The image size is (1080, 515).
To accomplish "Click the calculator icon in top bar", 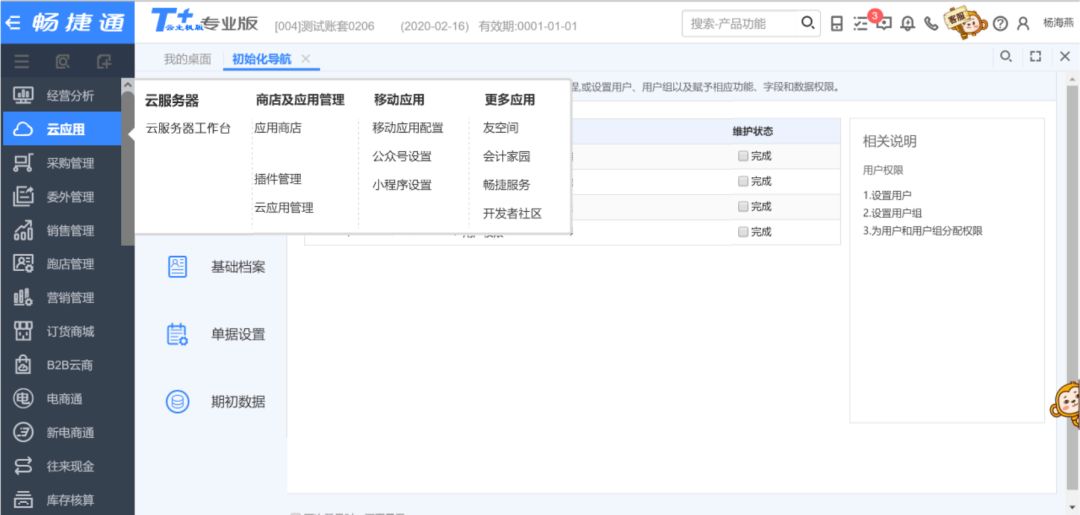I will [x=837, y=23].
